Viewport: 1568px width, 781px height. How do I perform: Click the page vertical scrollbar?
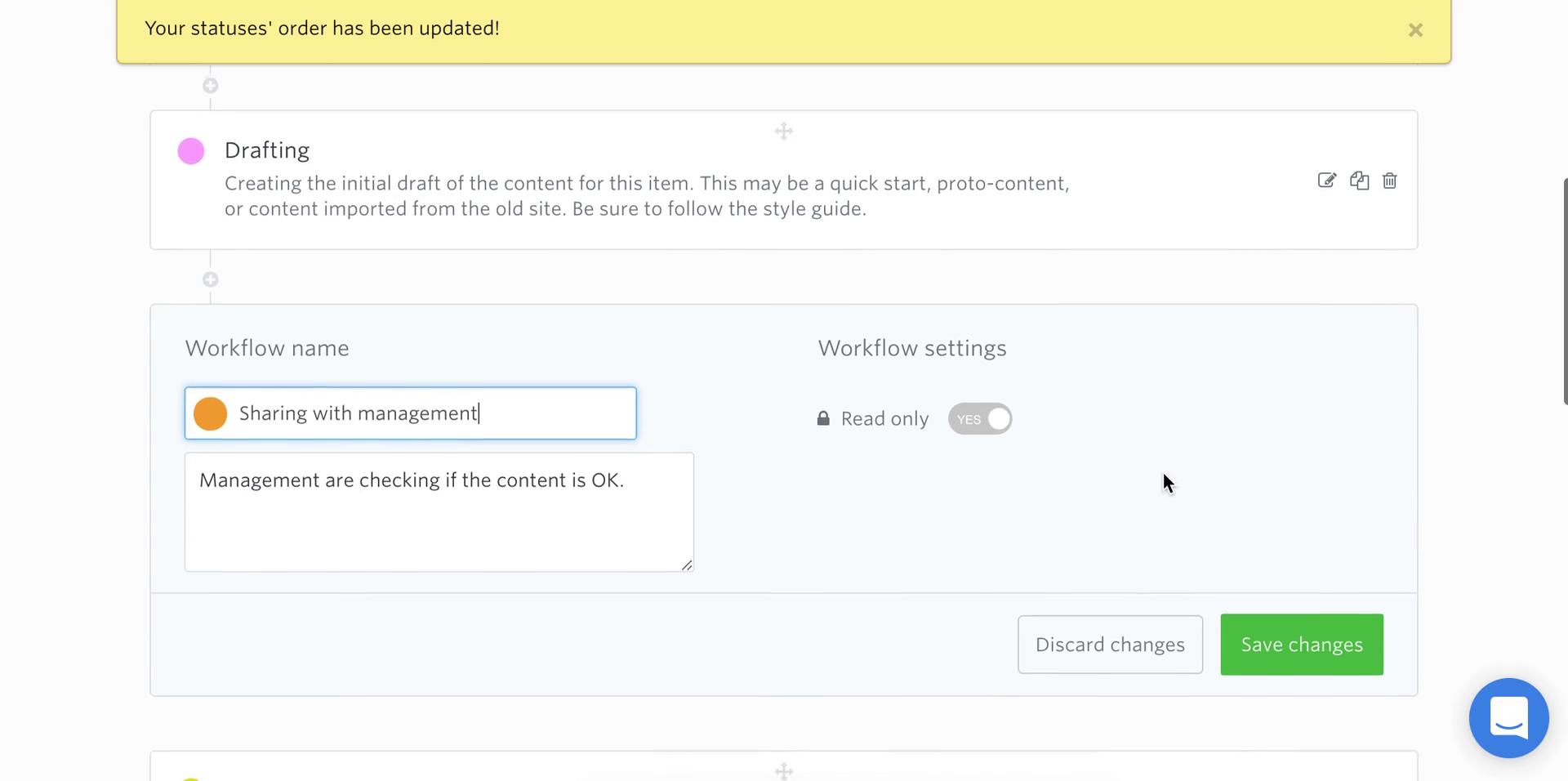pyautogui.click(x=1565, y=291)
